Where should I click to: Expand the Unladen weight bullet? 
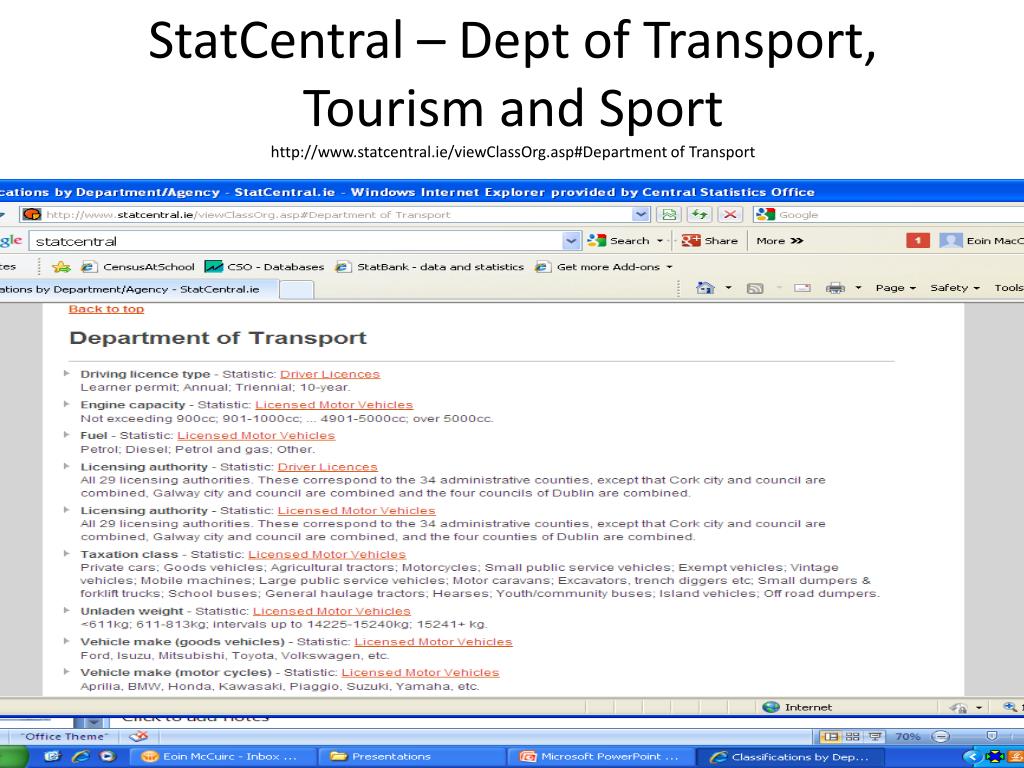(67, 611)
